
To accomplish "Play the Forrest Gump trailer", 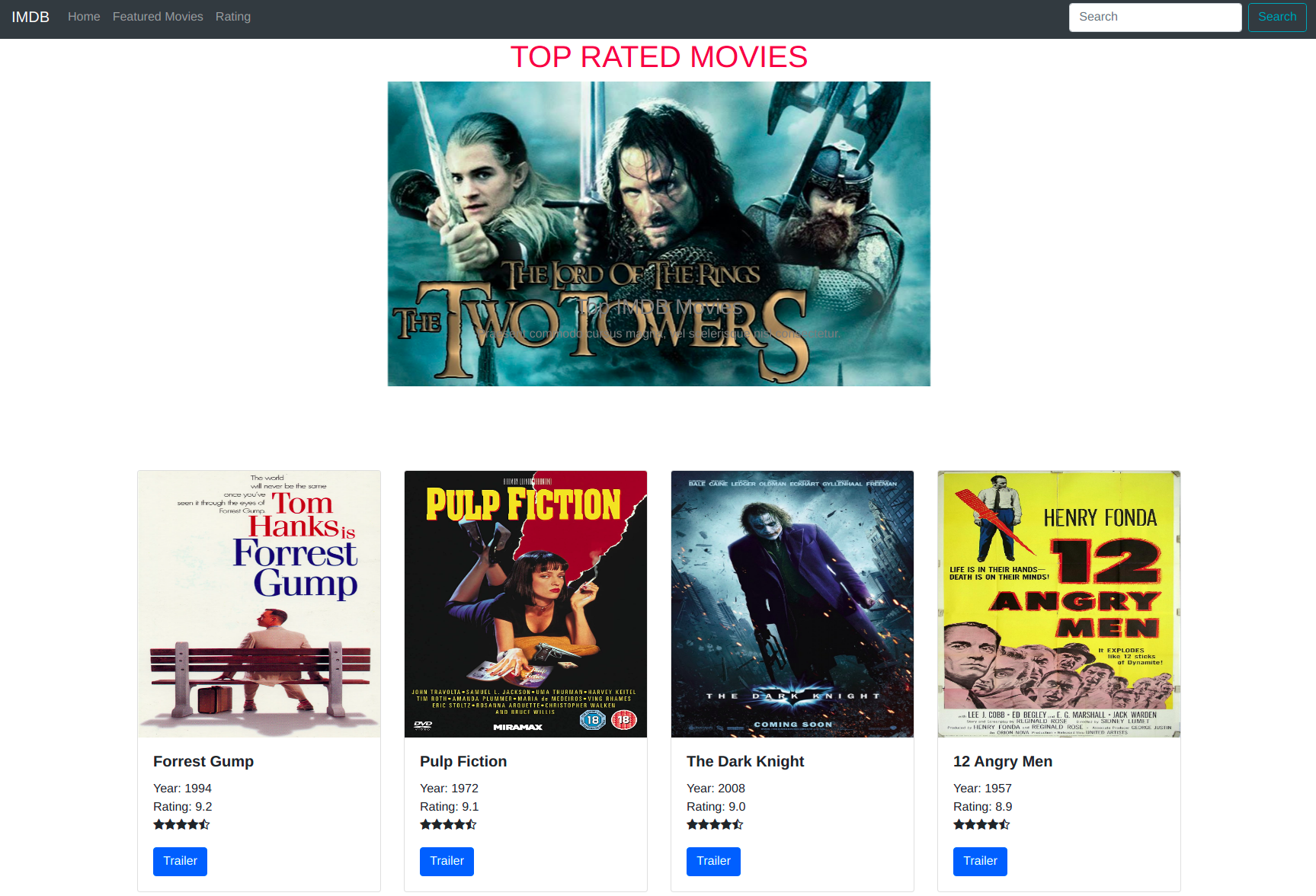I will click(x=180, y=862).
